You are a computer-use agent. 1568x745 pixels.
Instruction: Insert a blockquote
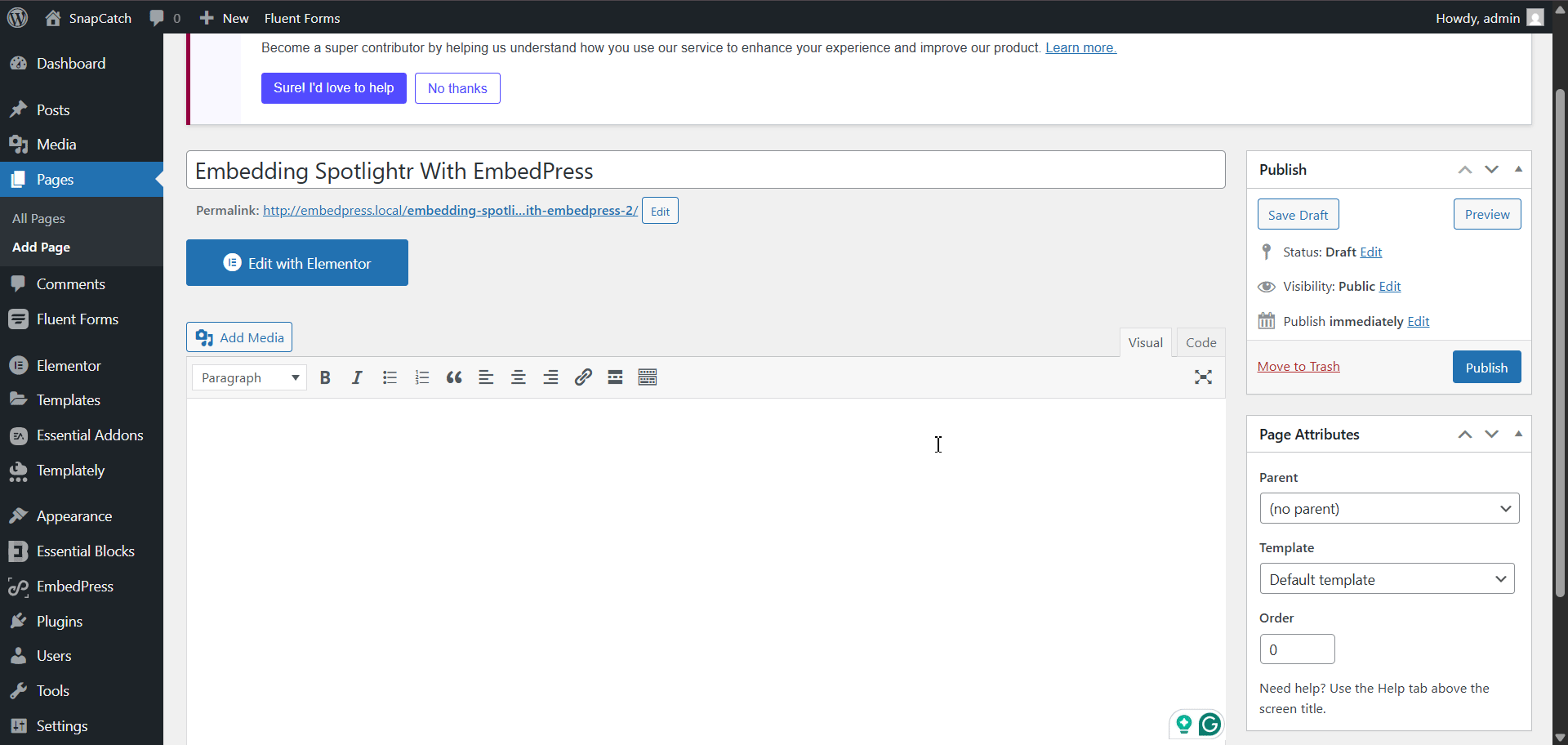pyautogui.click(x=454, y=377)
